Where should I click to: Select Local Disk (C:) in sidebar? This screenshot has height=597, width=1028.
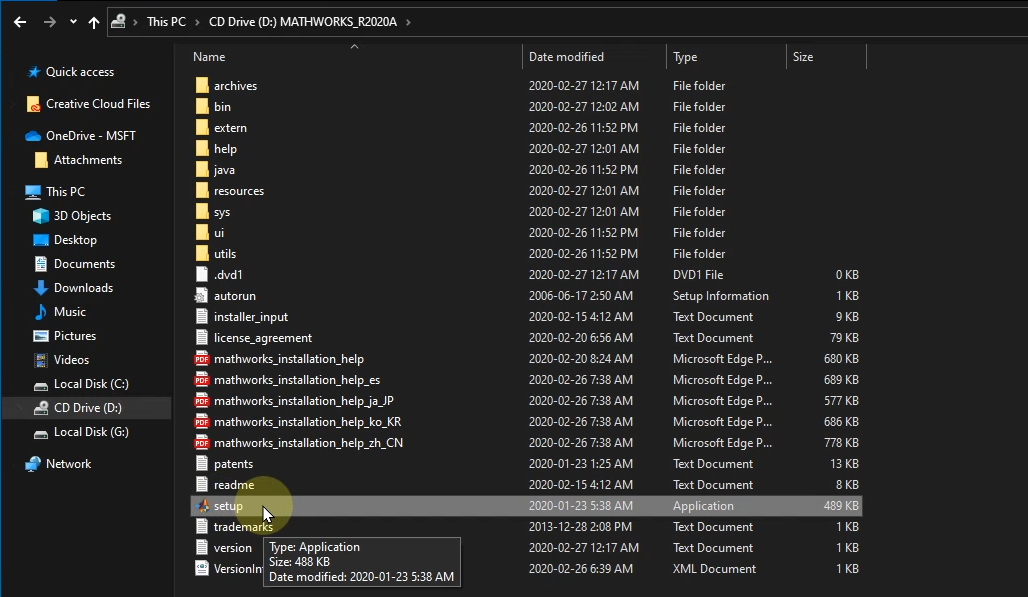tap(91, 384)
